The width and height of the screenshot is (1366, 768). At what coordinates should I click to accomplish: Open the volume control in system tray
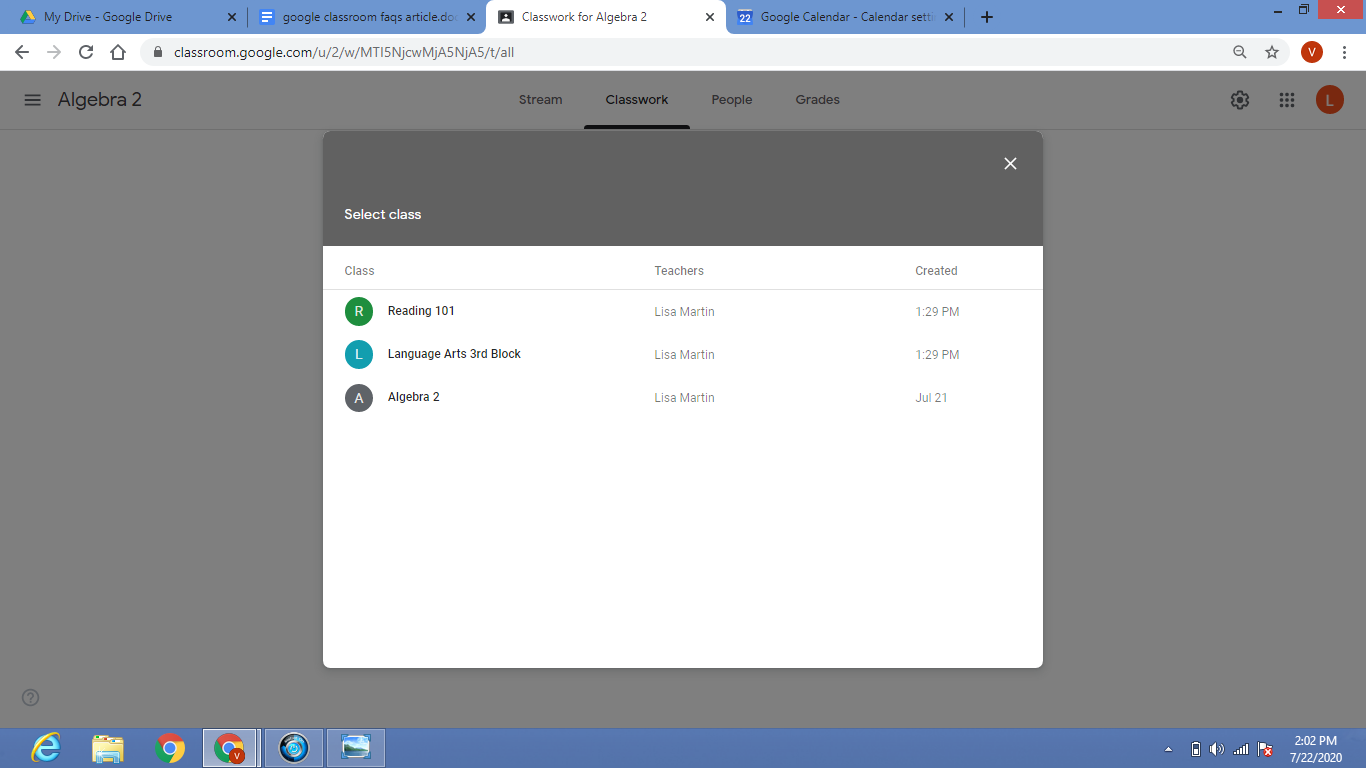[x=1217, y=749]
